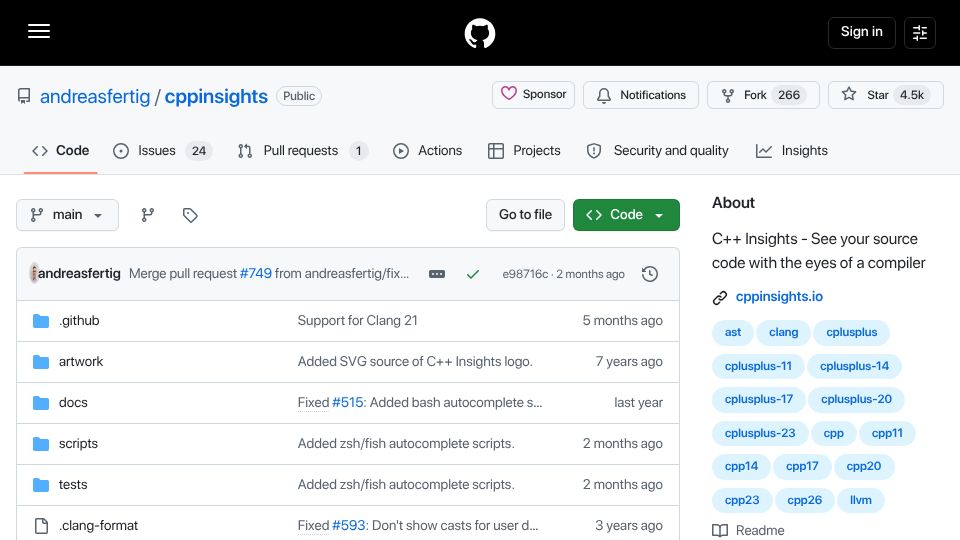The height and width of the screenshot is (540, 960).
Task: Open the Projects tab
Action: [524, 151]
